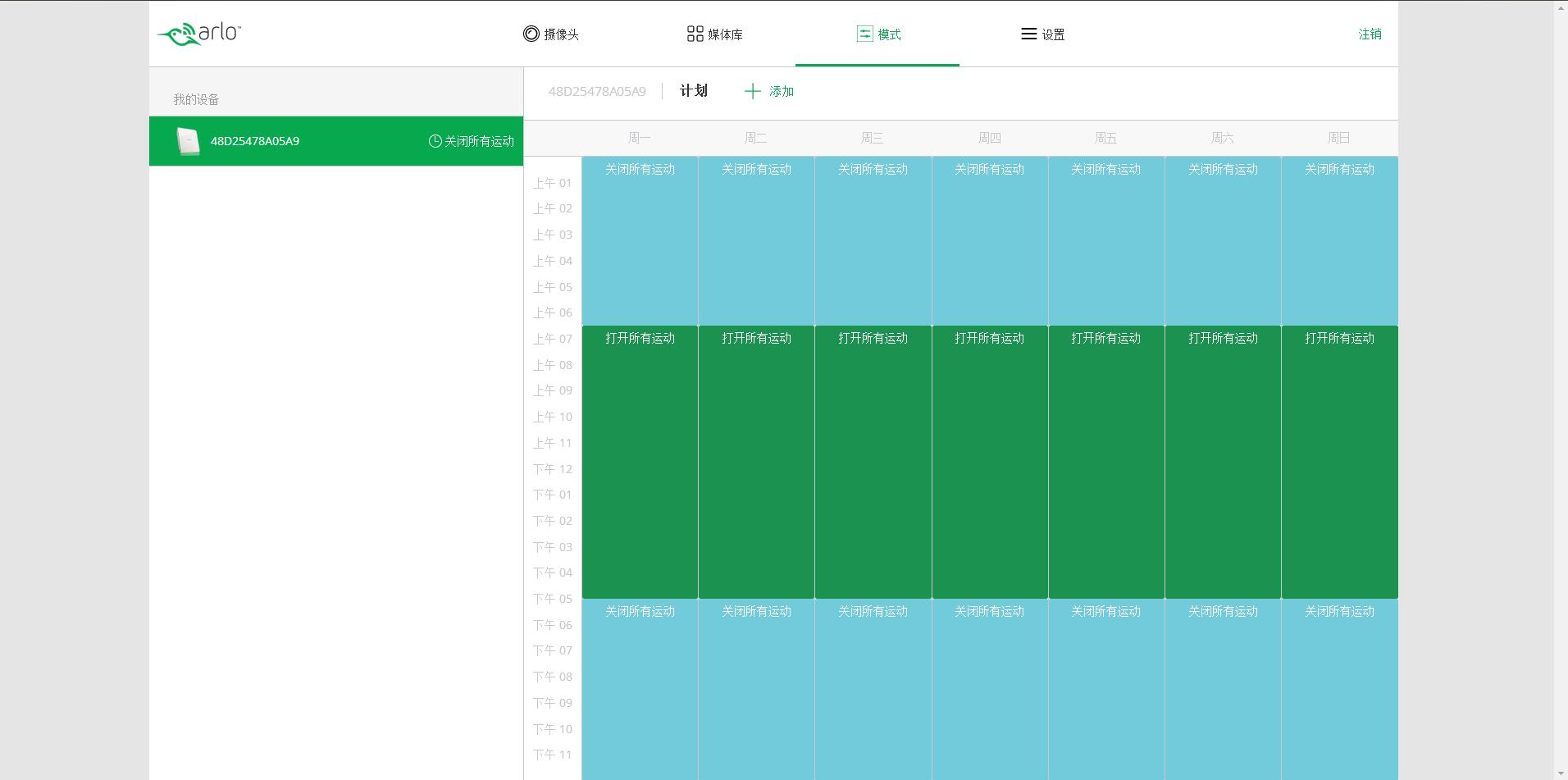Screen dimensions: 1568x780
Task: Select Tuesday 打开所有运动 green block
Action: pos(756,462)
